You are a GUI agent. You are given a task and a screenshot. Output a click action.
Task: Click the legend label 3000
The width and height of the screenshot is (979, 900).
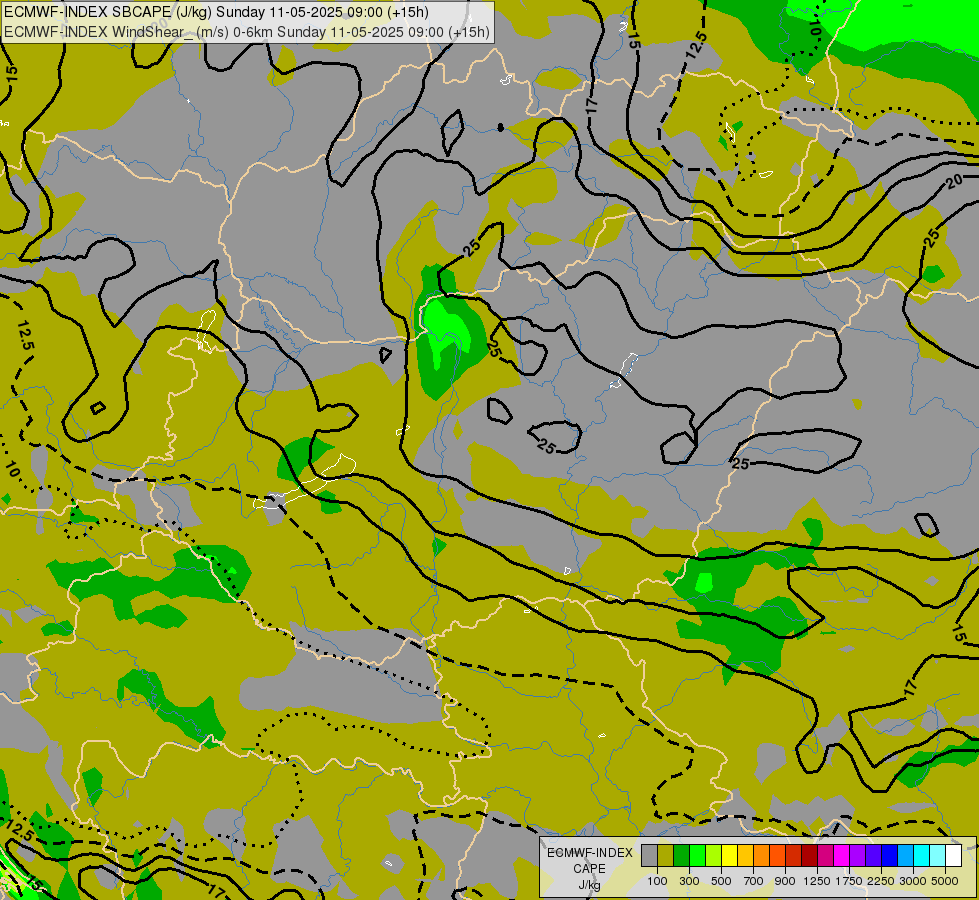913,881
